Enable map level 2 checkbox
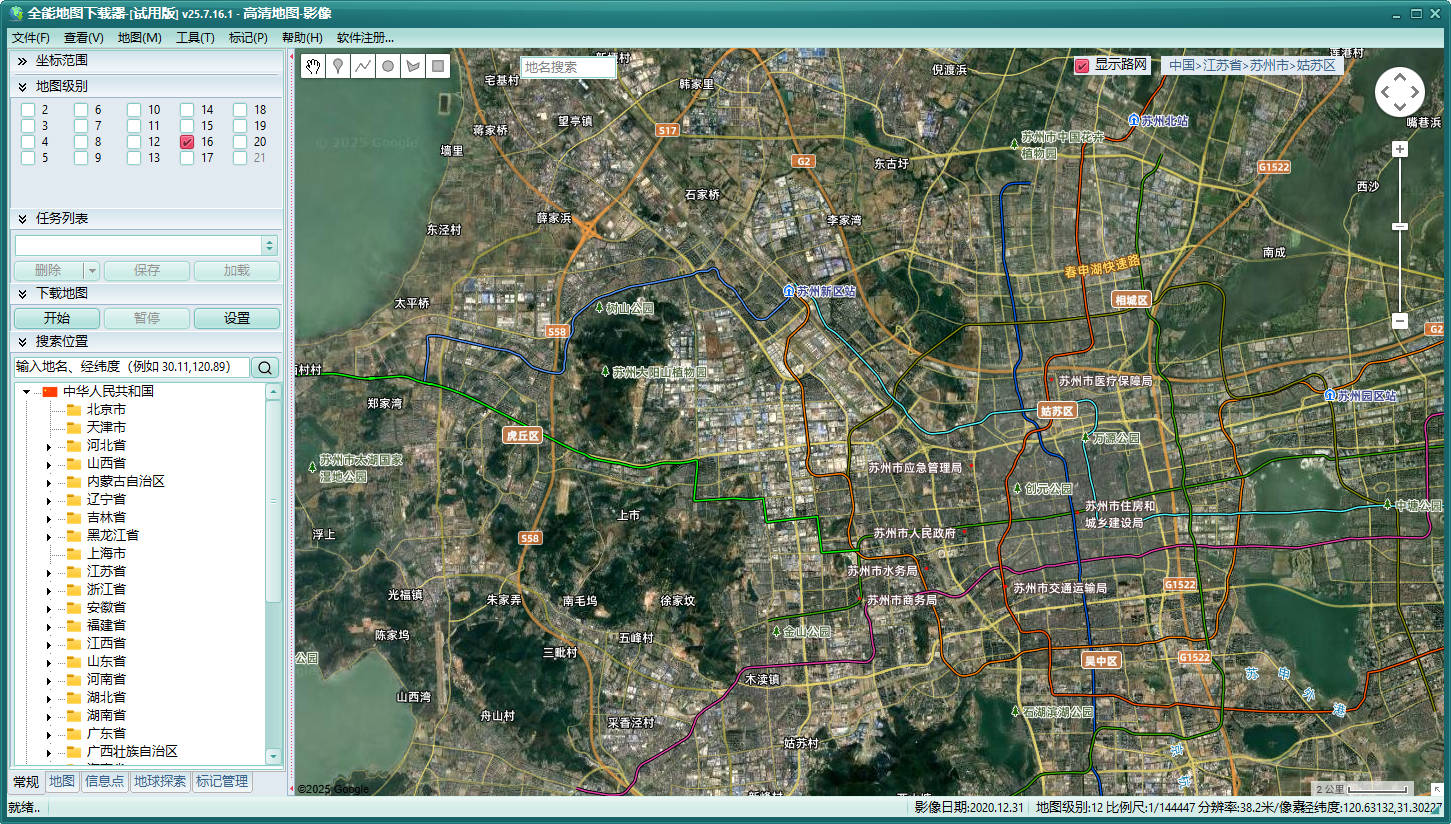Image resolution: width=1451 pixels, height=824 pixels. (x=28, y=110)
